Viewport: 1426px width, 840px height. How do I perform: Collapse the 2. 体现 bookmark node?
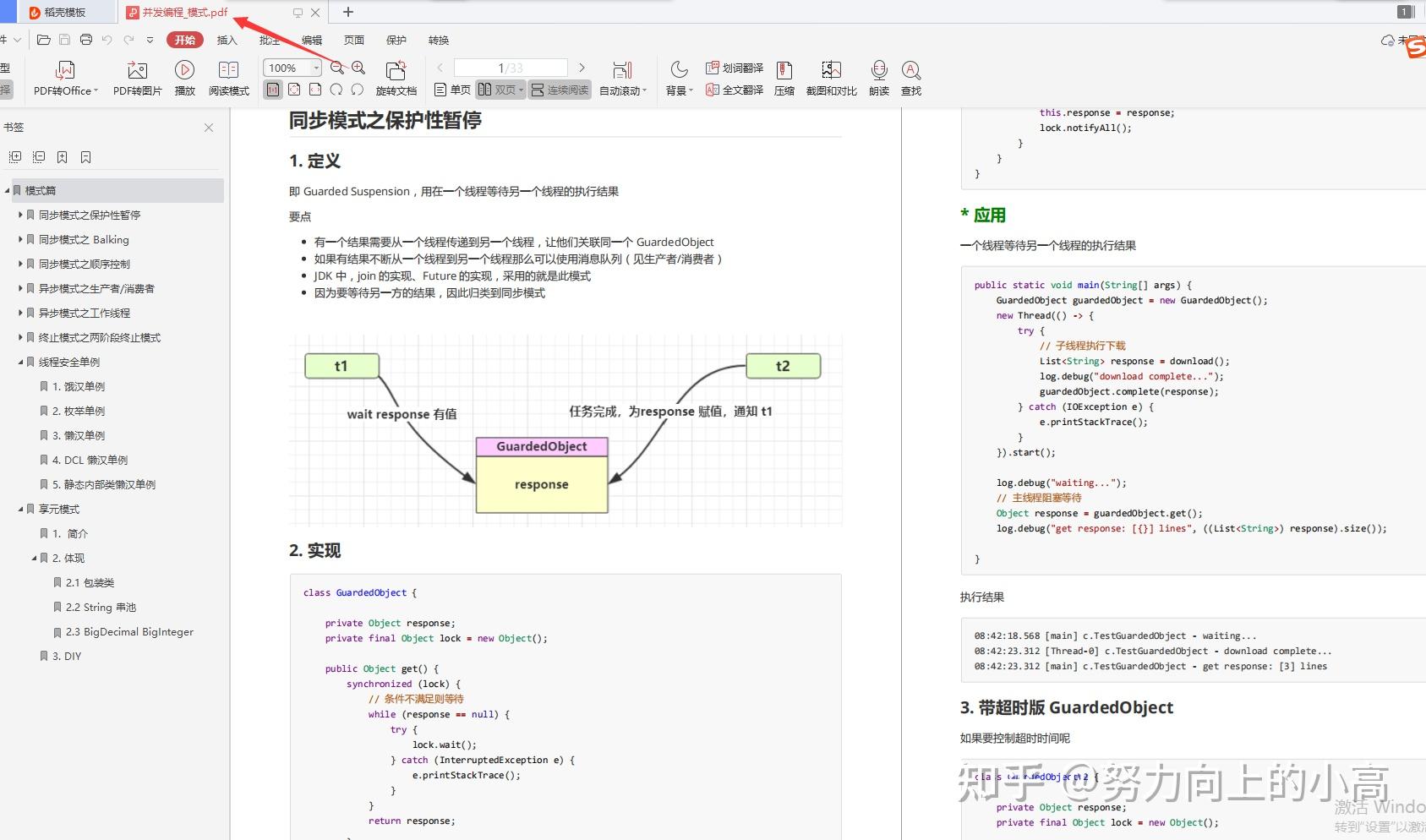(34, 559)
